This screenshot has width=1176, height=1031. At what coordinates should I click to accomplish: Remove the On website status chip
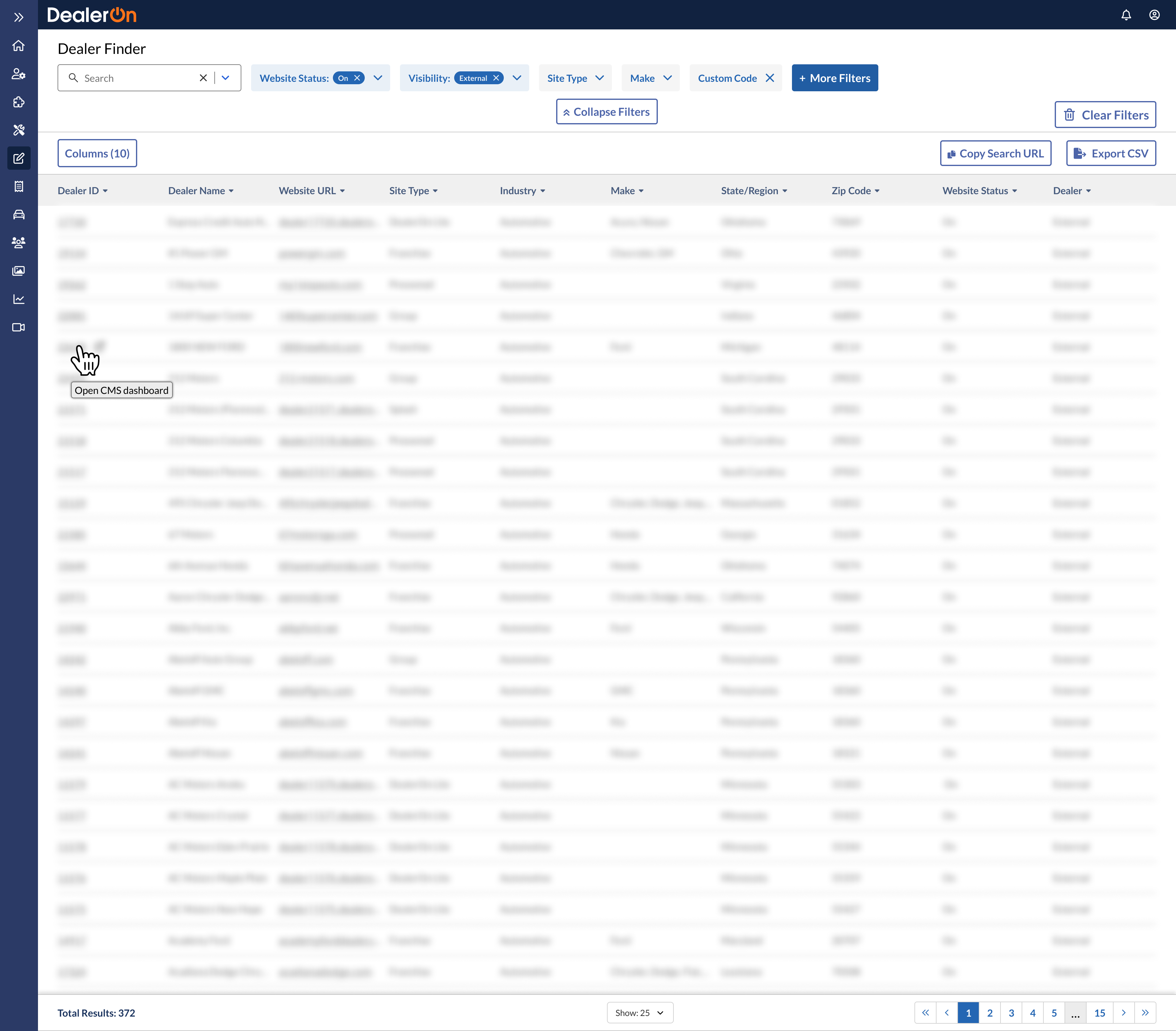point(357,78)
